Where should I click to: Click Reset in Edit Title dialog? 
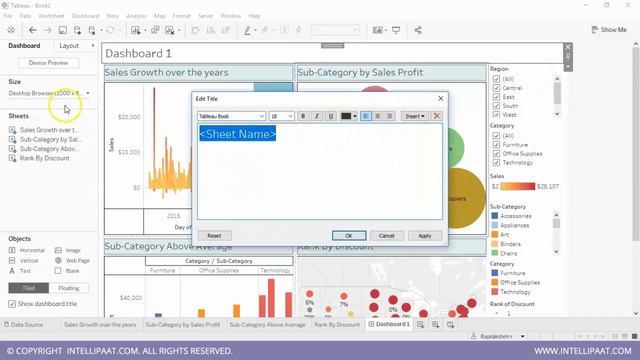coord(214,236)
